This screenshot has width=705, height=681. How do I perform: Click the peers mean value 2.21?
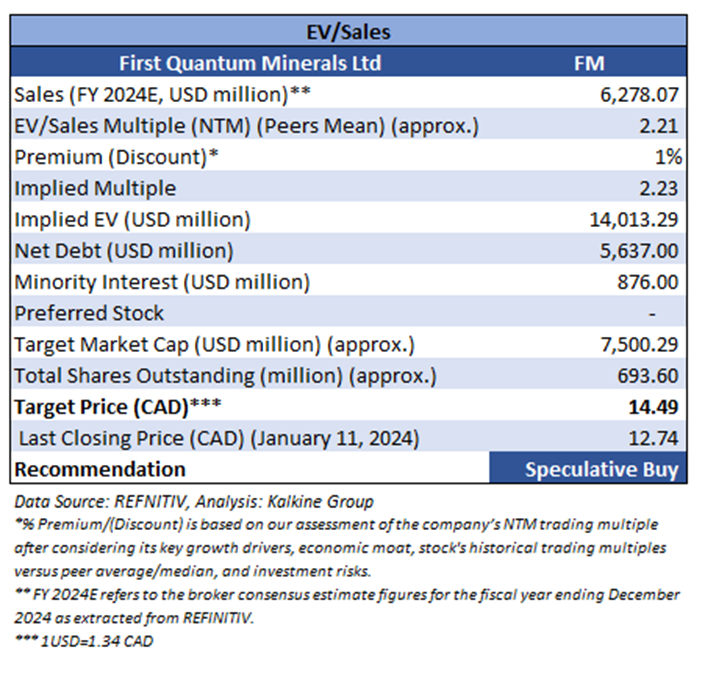(659, 126)
